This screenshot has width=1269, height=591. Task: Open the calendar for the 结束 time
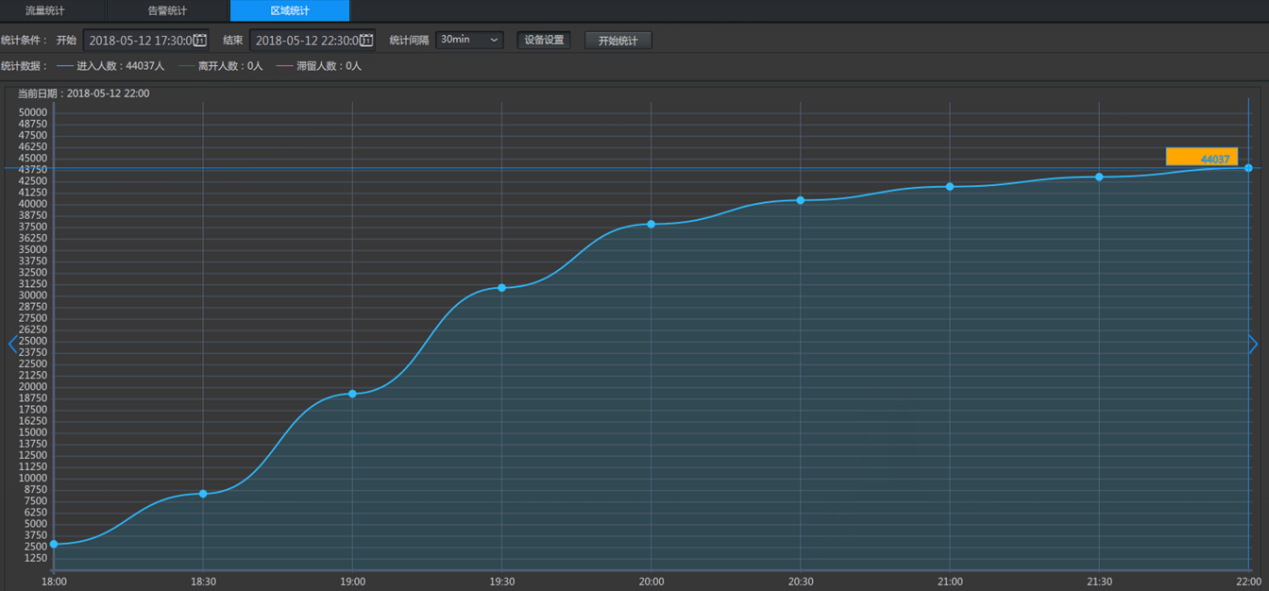[366, 40]
